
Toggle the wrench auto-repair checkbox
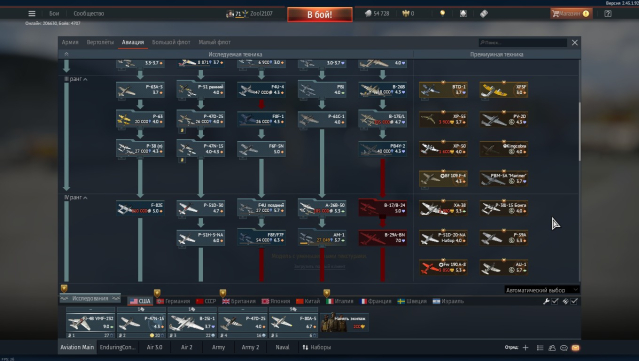click(x=555, y=301)
